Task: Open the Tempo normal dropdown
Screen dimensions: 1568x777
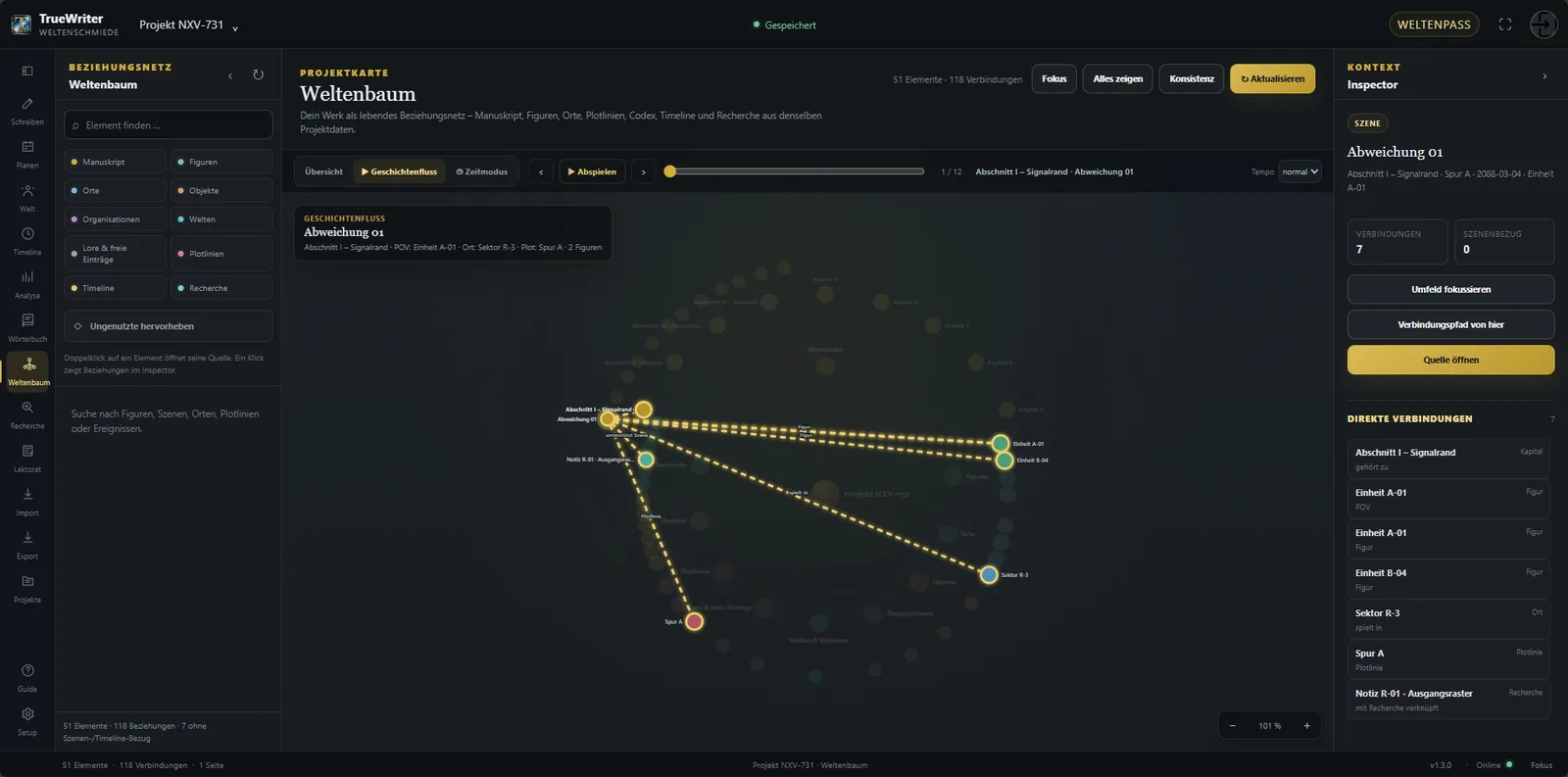Action: pyautogui.click(x=1300, y=171)
